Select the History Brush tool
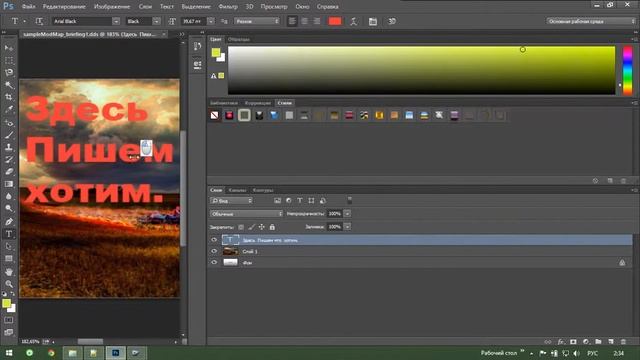640x360 pixels. tap(9, 159)
